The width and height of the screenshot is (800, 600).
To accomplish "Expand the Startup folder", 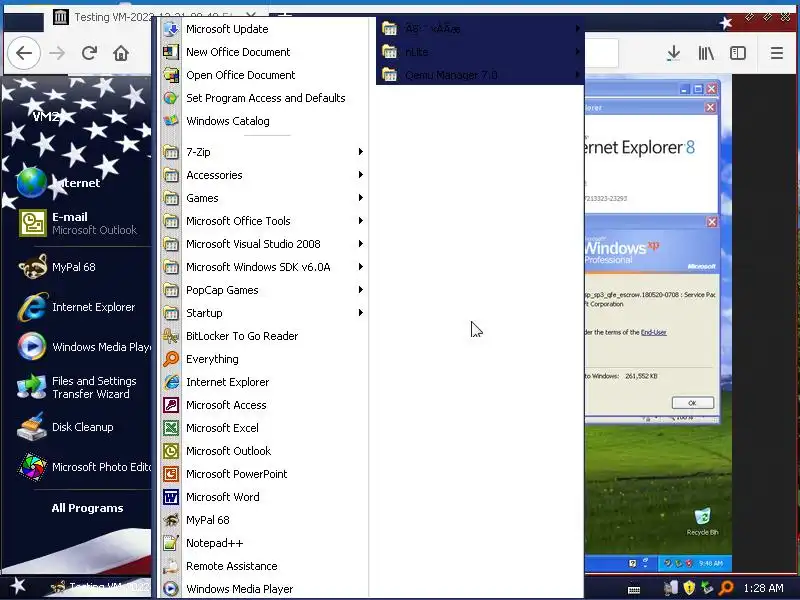I will (263, 313).
